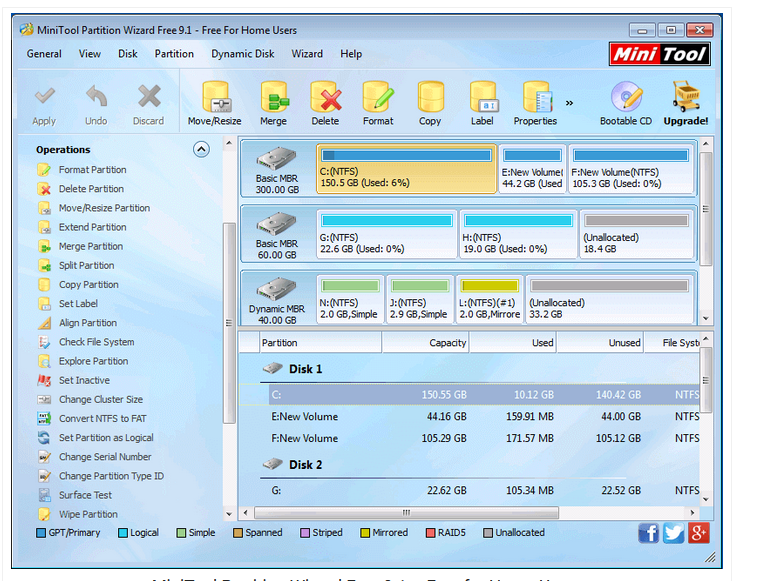Open the Dynamic Disk menu
Image resolution: width=763 pixels, height=581 pixels.
tap(243, 54)
